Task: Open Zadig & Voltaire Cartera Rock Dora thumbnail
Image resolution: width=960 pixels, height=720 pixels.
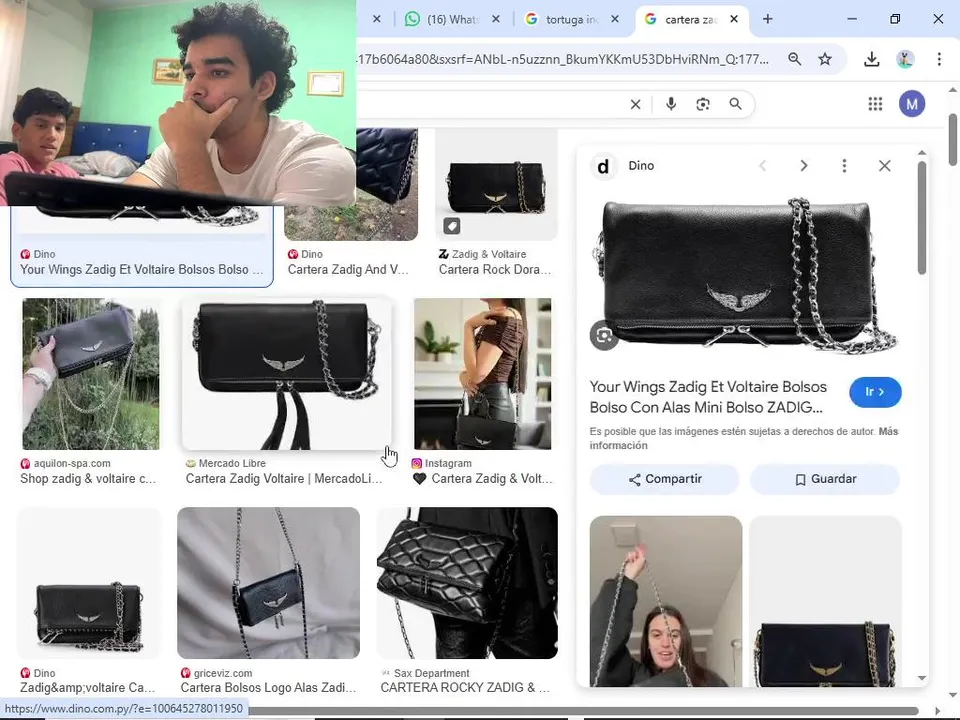Action: coord(496,184)
